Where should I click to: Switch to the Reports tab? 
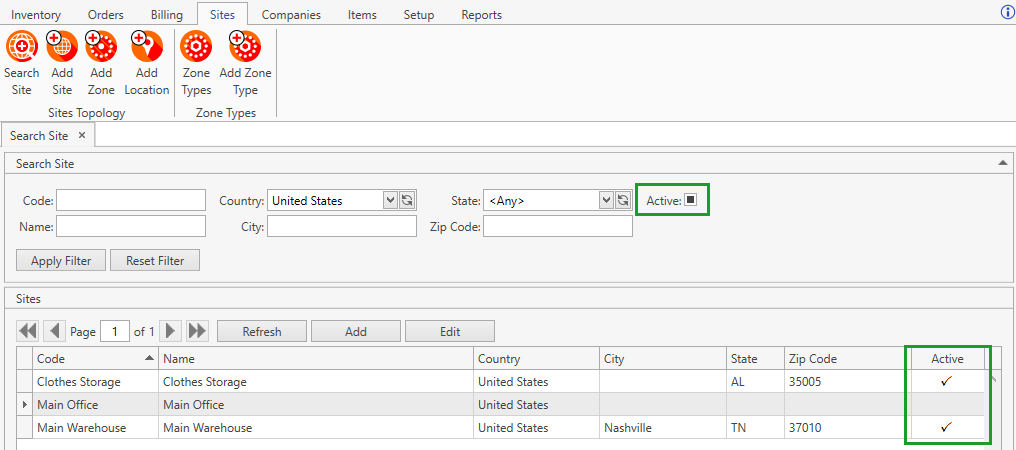coord(481,14)
